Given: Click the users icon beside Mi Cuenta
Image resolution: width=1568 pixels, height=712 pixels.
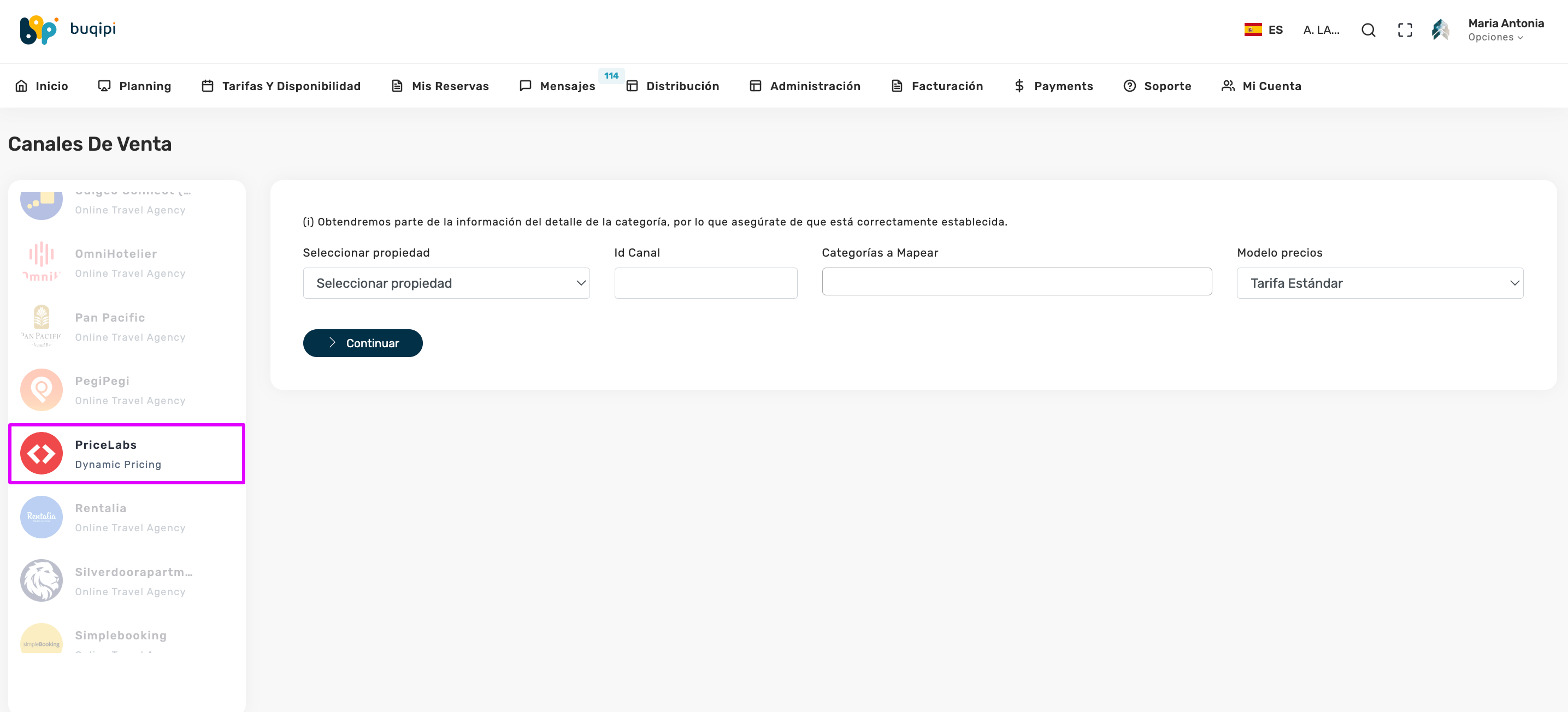Looking at the screenshot, I should tap(1228, 86).
